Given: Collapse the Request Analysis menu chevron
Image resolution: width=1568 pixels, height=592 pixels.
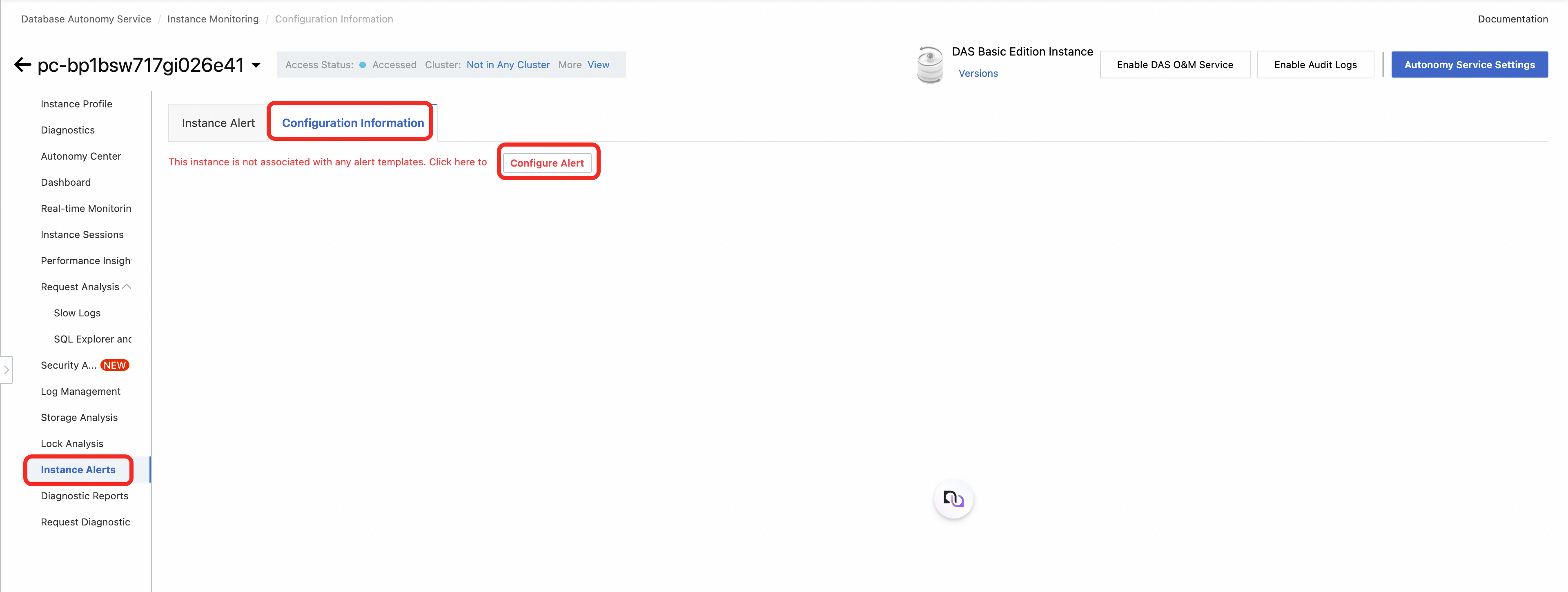Looking at the screenshot, I should 127,287.
